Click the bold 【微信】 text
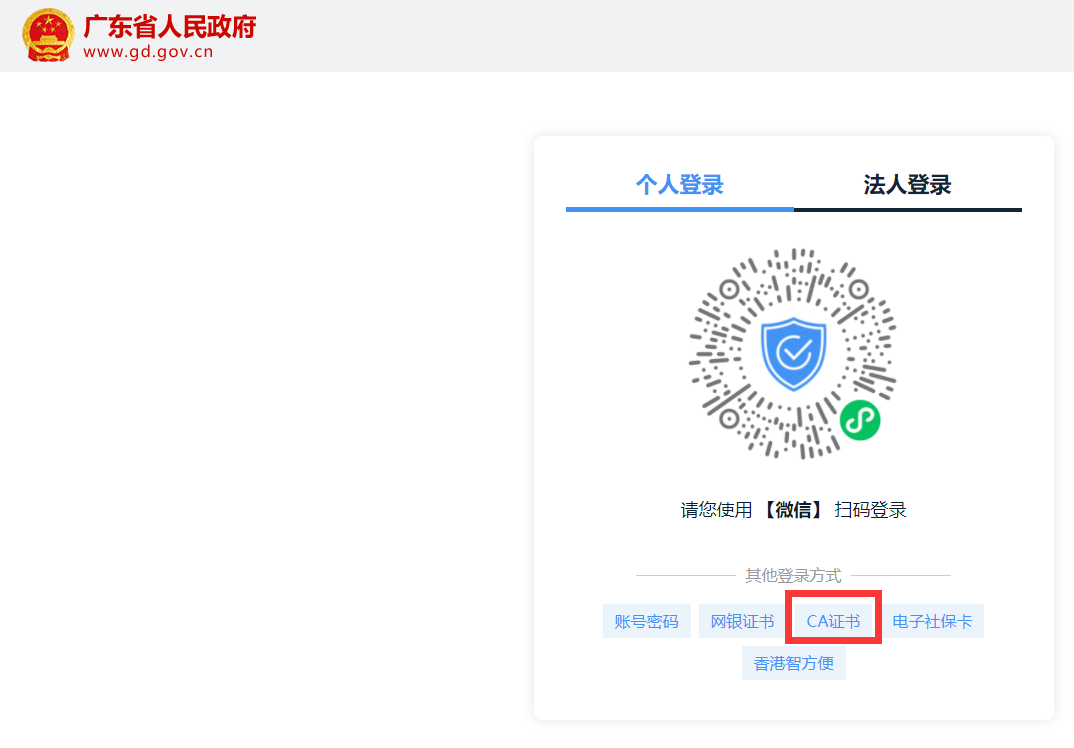 click(x=793, y=510)
